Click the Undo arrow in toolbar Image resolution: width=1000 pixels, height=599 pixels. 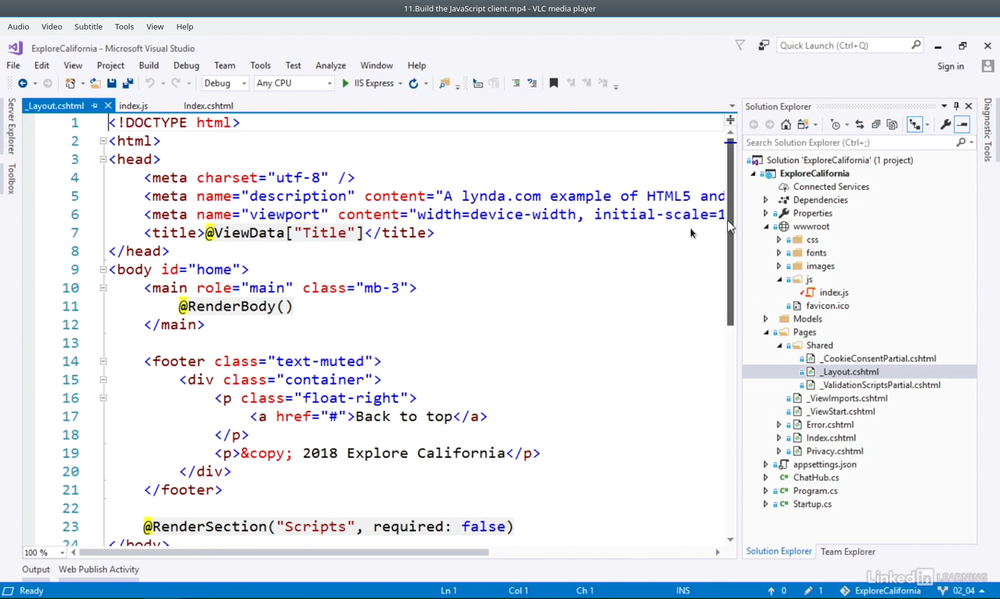tap(150, 83)
